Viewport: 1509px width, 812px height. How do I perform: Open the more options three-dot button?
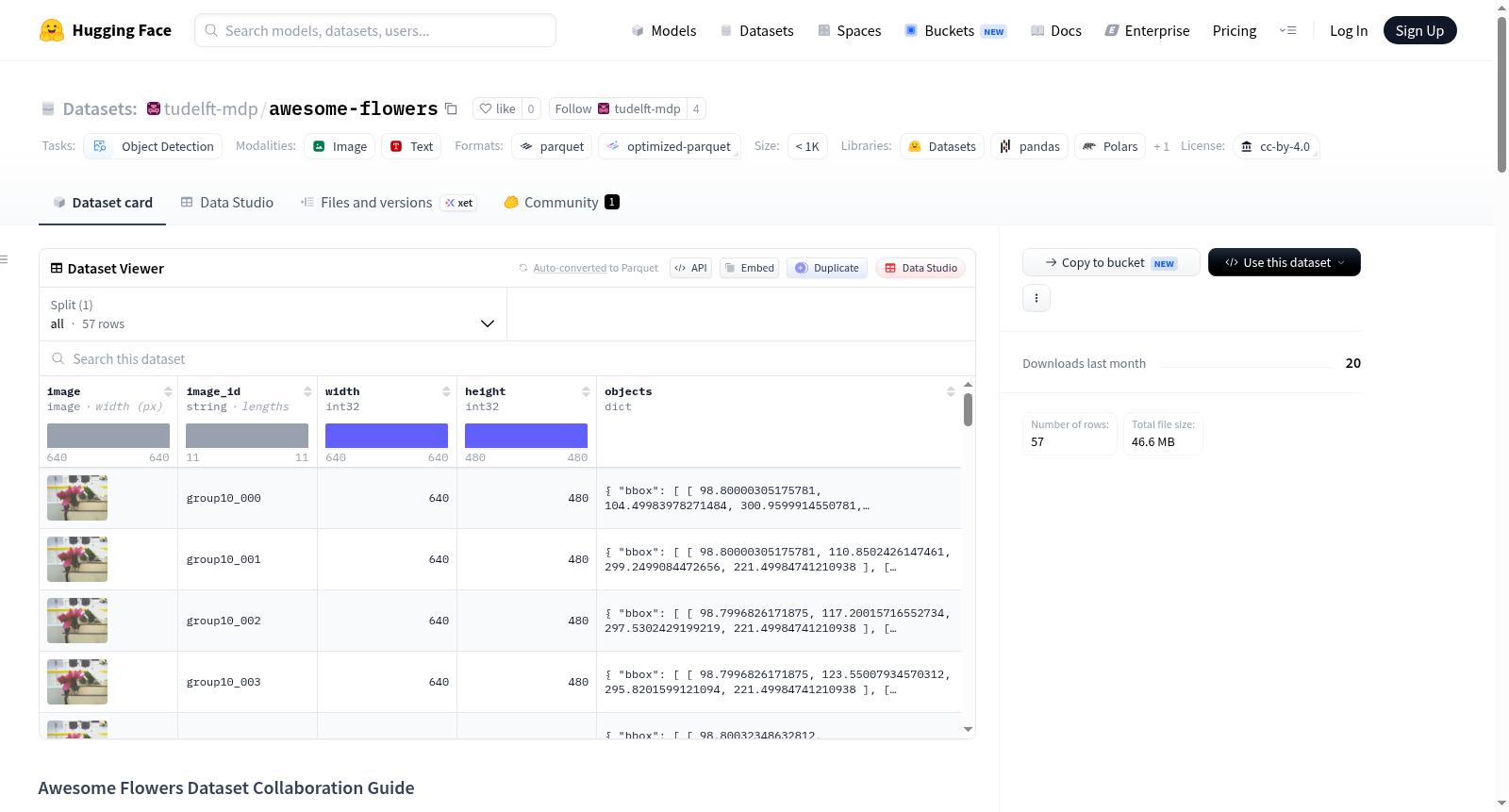click(x=1036, y=298)
